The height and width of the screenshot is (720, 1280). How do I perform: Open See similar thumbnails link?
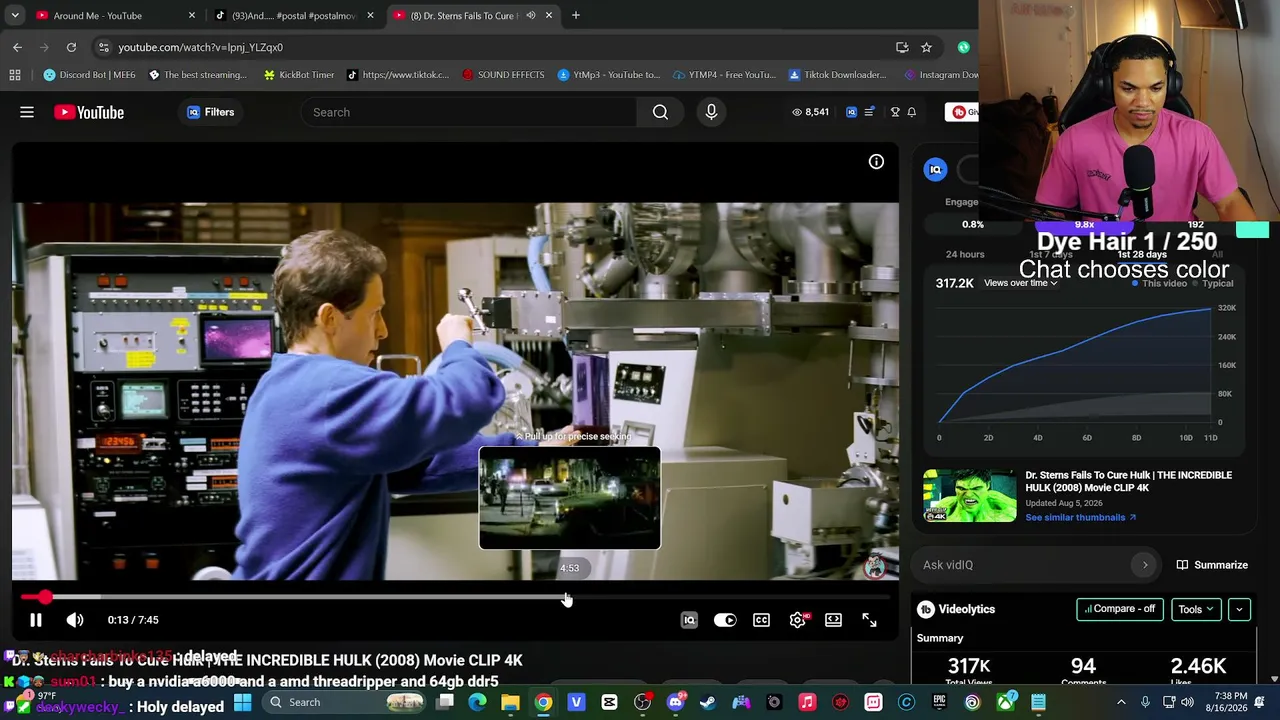pyautogui.click(x=1080, y=517)
